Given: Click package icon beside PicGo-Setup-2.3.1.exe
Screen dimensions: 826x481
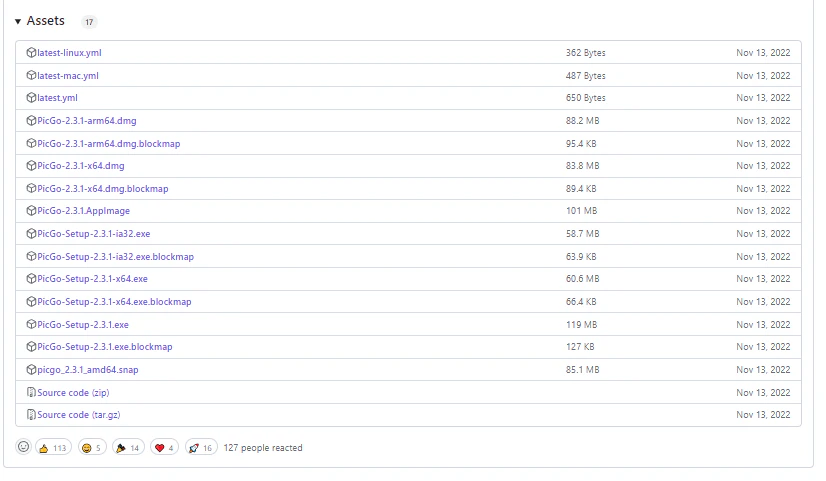Looking at the screenshot, I should (31, 325).
